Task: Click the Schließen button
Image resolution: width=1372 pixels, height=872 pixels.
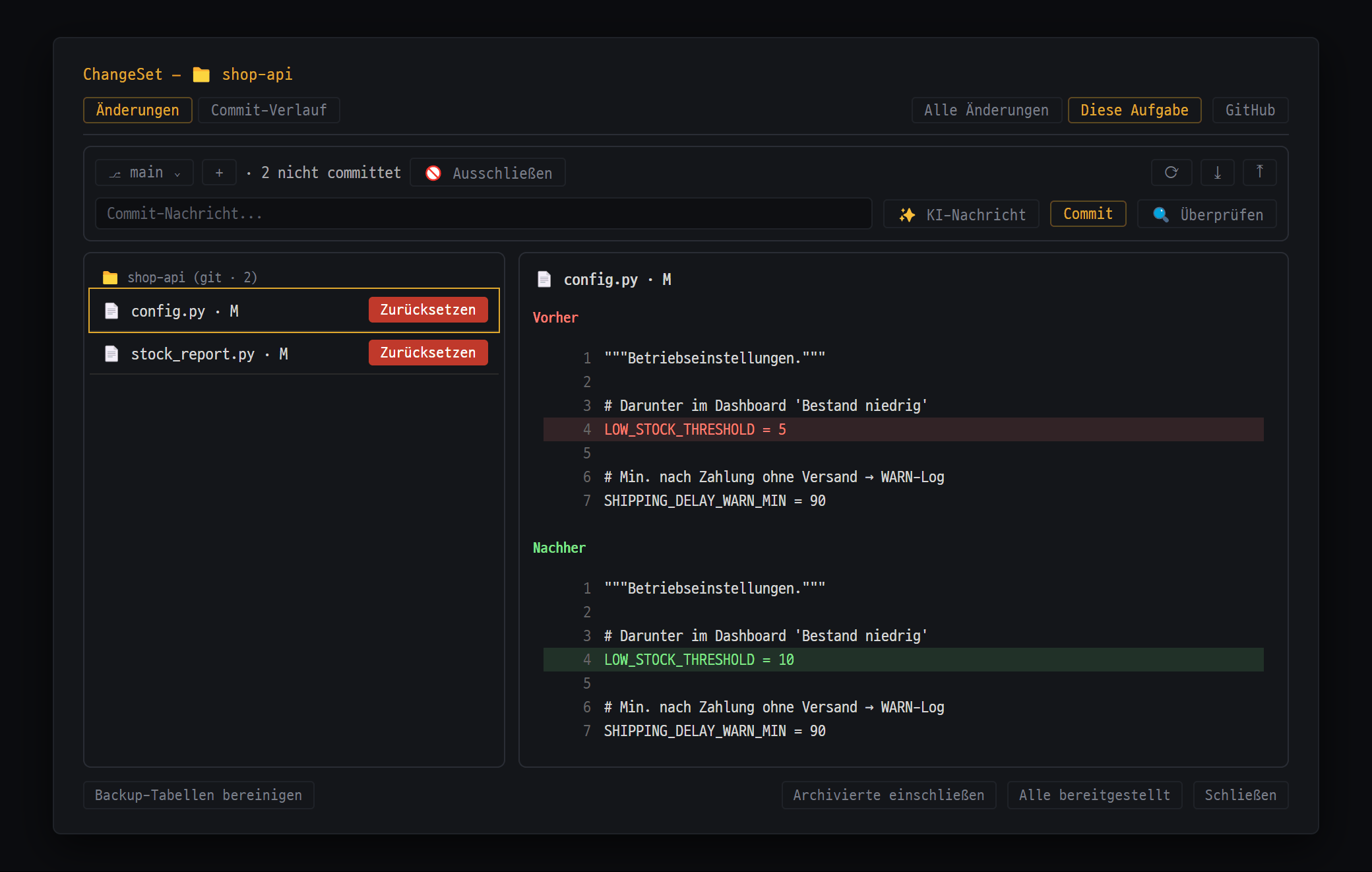Action: click(x=1241, y=795)
